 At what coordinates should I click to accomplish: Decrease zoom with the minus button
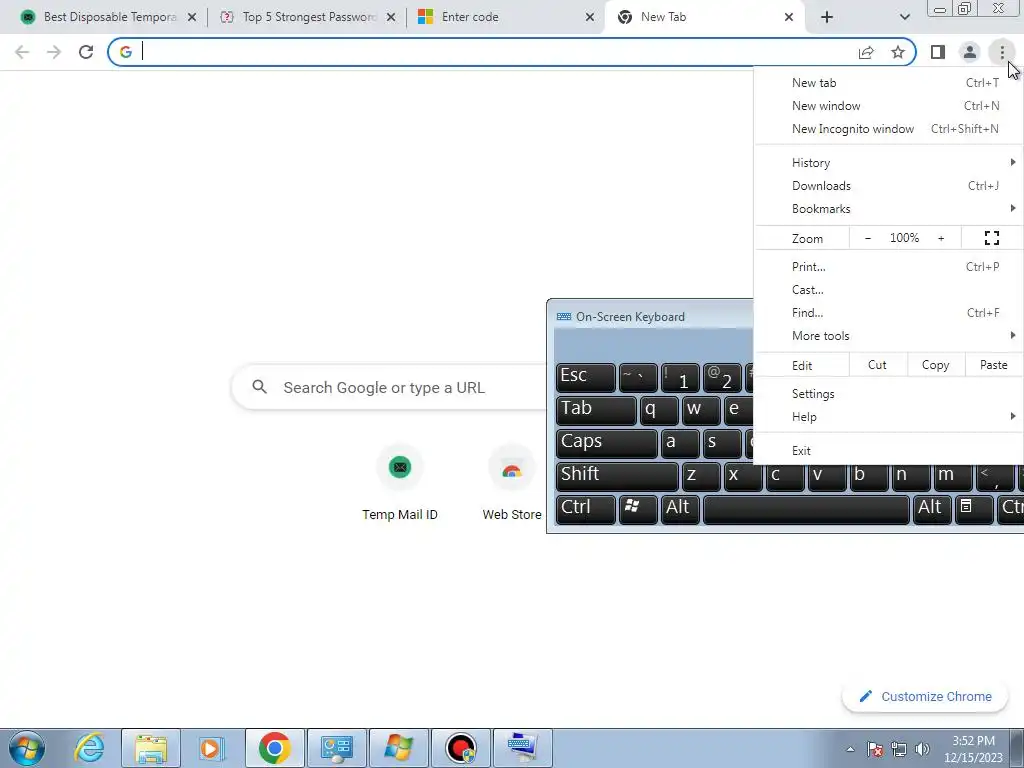coord(867,238)
